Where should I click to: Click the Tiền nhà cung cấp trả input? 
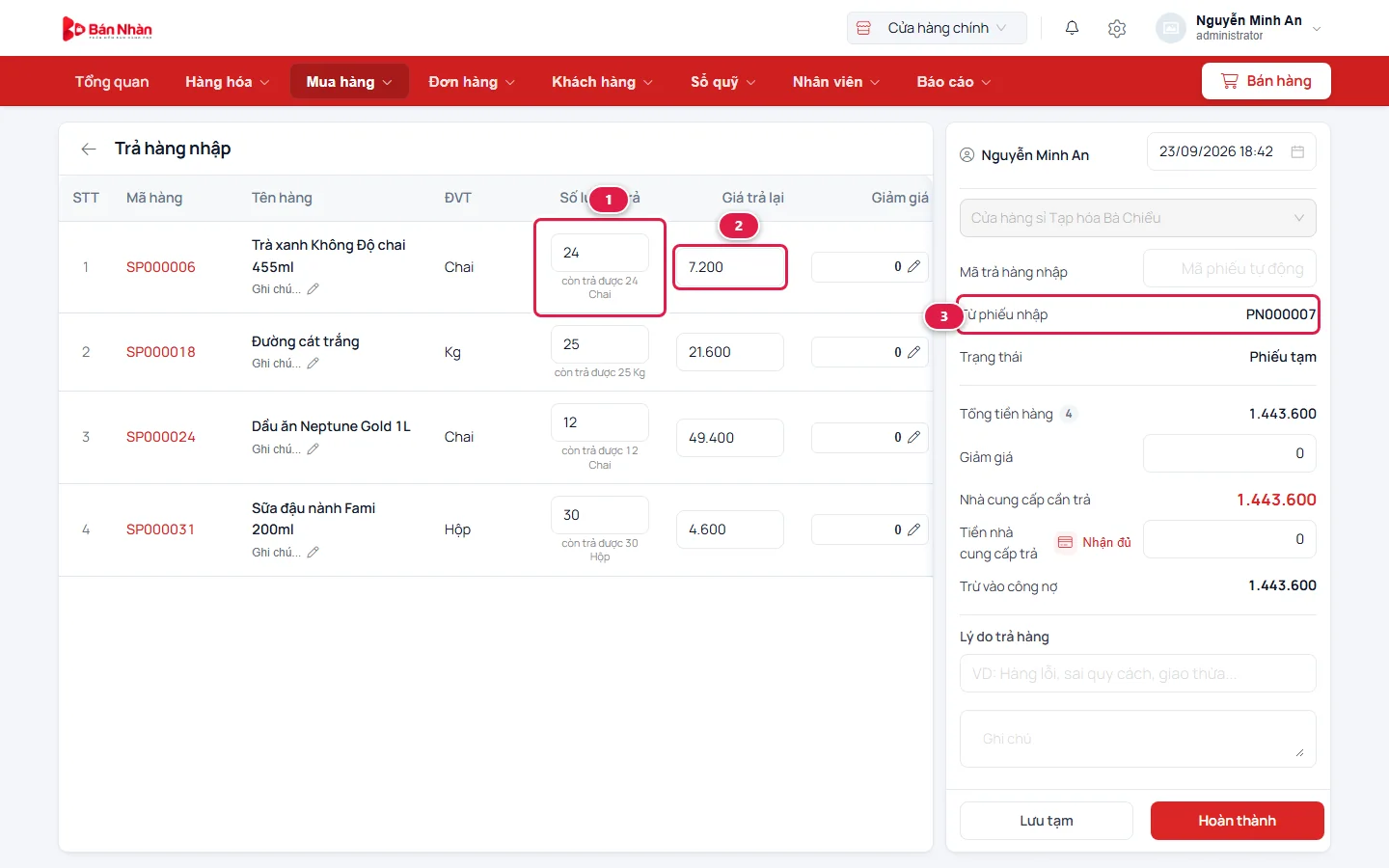click(x=1230, y=539)
